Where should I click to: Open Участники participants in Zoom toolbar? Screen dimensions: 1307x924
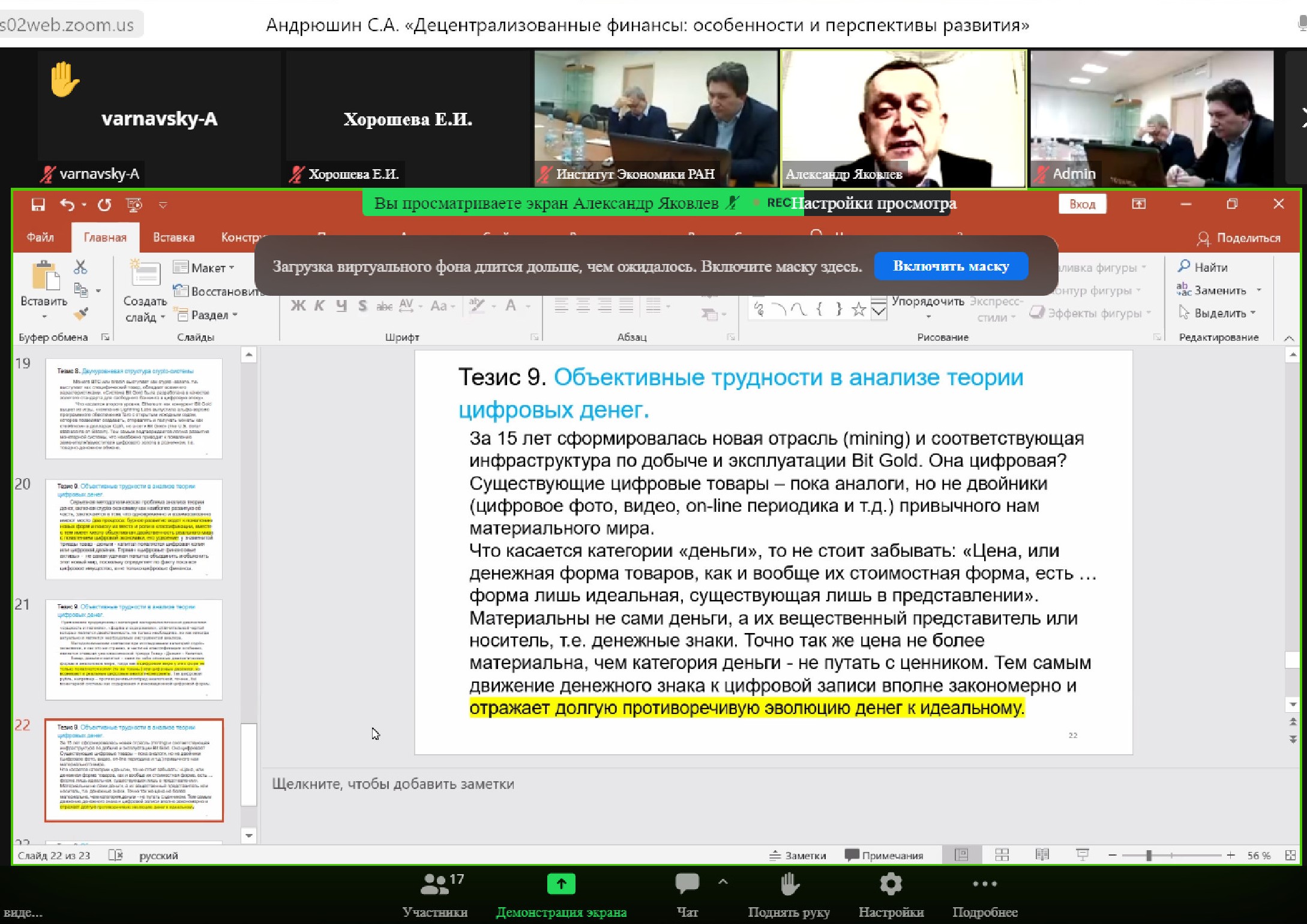coord(435,895)
